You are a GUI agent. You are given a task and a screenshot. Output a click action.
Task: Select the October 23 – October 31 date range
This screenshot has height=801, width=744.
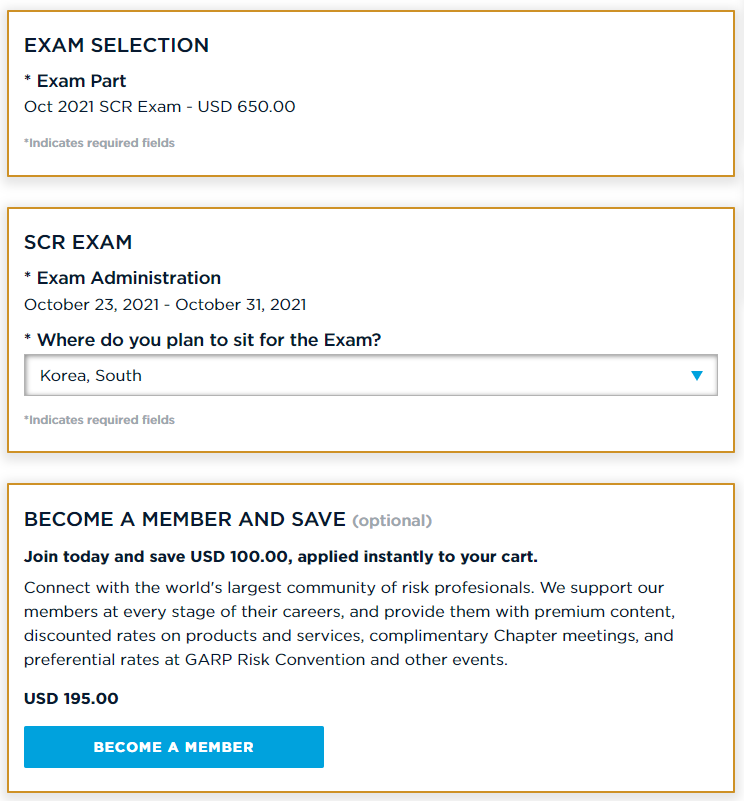165,304
